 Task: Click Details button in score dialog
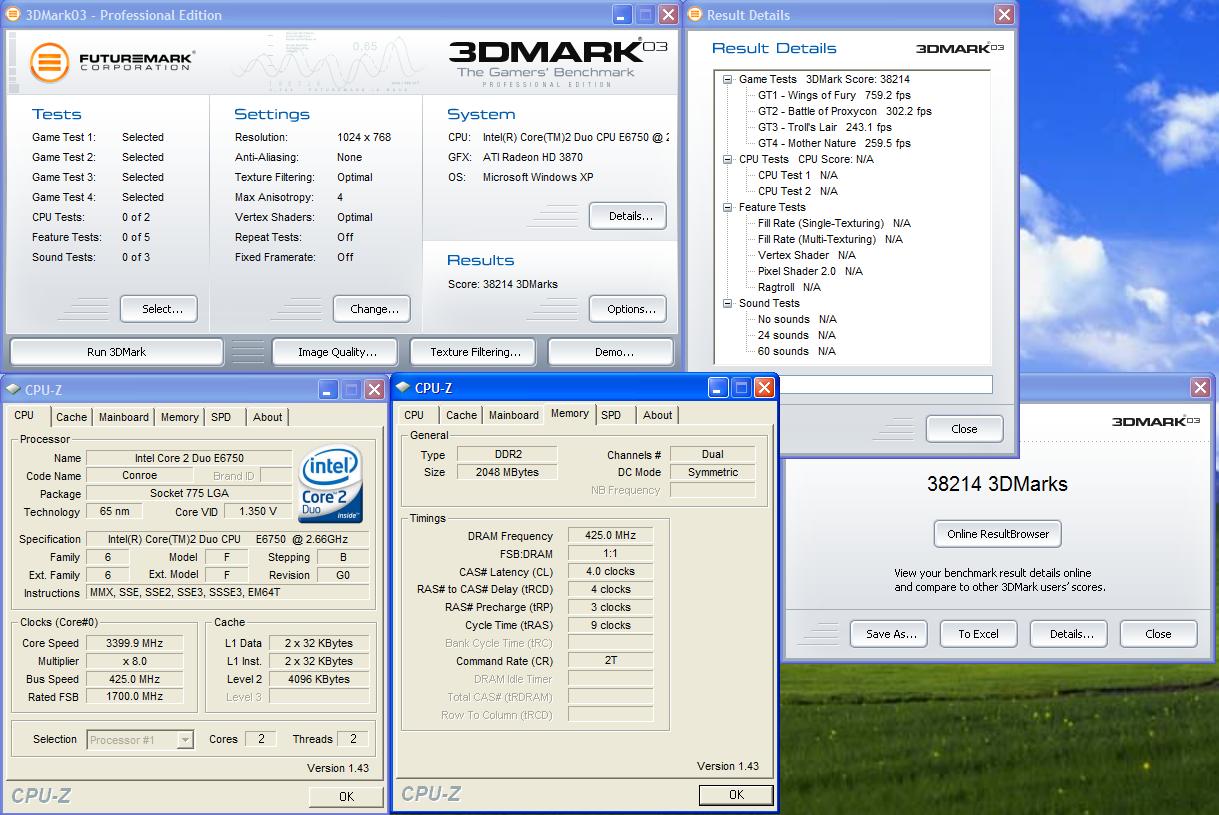click(x=1068, y=634)
